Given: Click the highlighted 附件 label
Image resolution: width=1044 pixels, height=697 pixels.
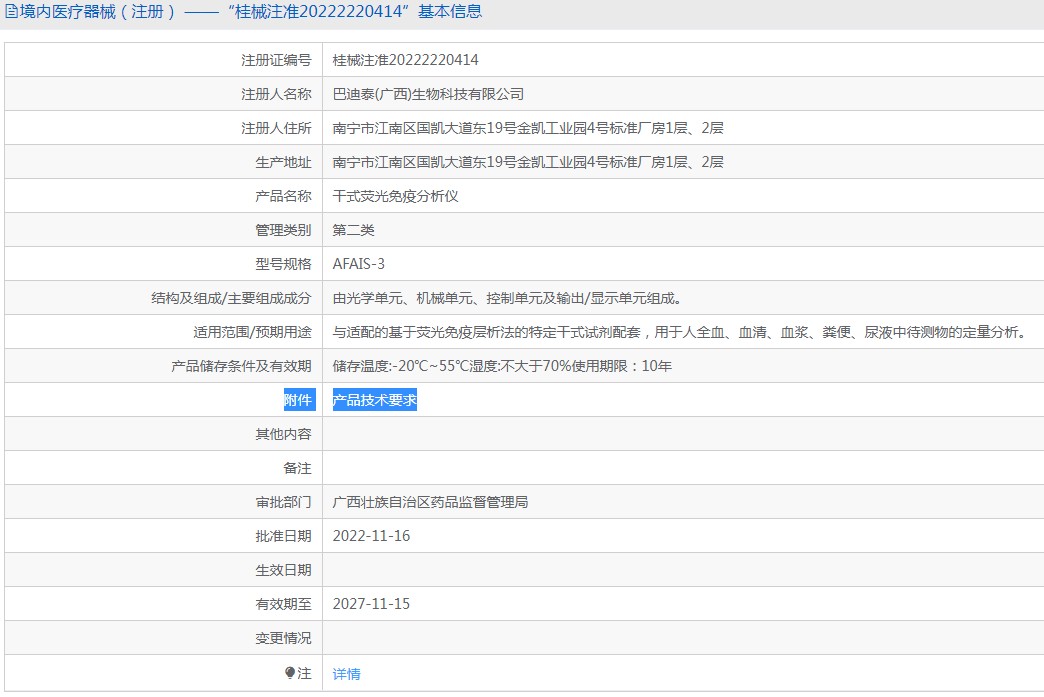Looking at the screenshot, I should [x=298, y=400].
